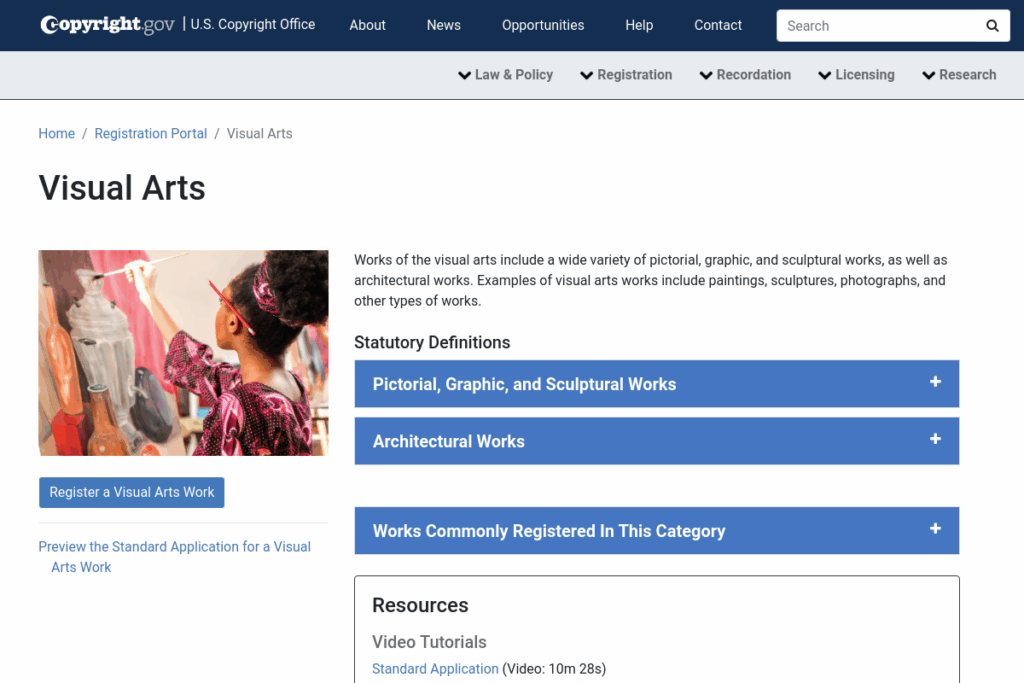Open the Licensing dropdown
Viewport: 1024px width, 683px height.
(x=856, y=74)
